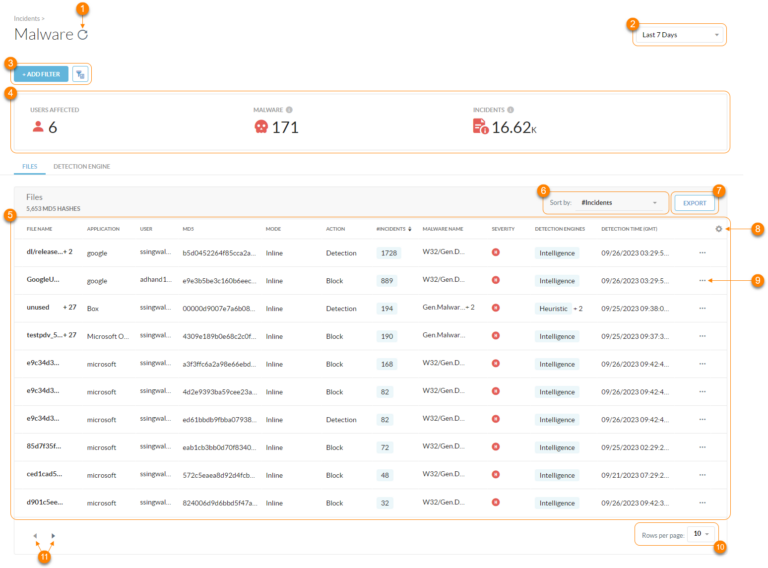Click Microsoft O... application cell
The height and width of the screenshot is (568, 768).
(108, 336)
